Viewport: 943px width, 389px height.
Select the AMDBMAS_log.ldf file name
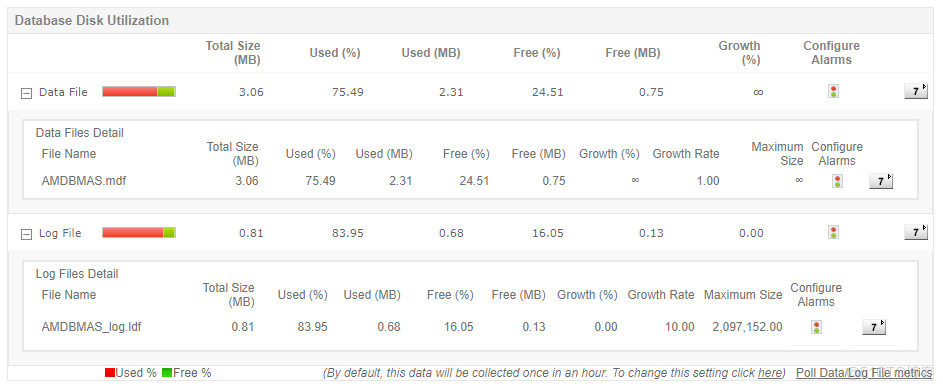pos(91,327)
